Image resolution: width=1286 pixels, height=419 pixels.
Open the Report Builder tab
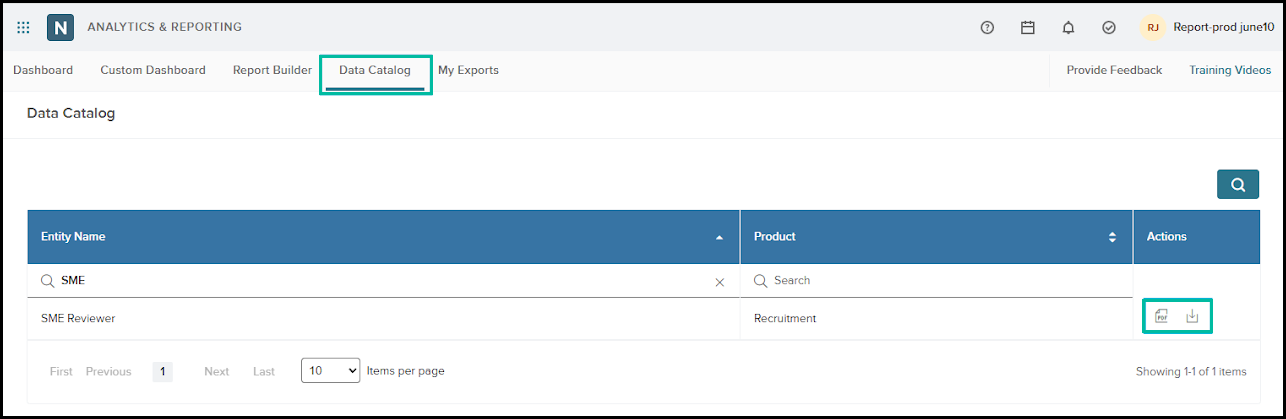click(x=272, y=70)
